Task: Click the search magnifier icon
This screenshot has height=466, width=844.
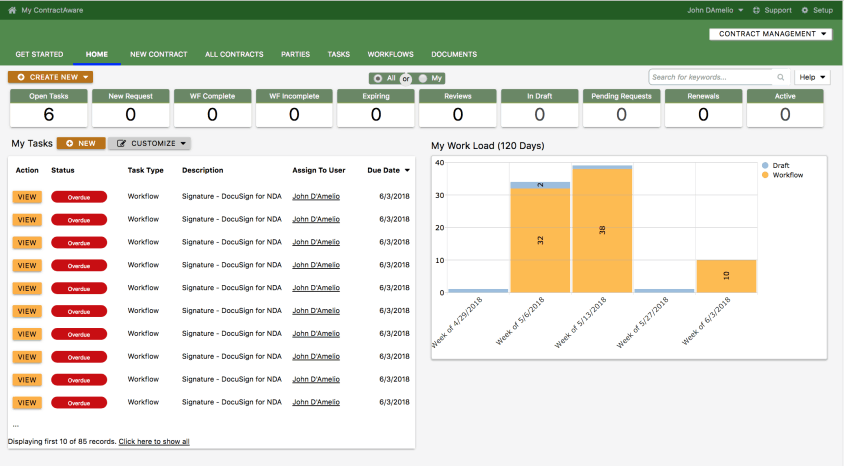Action: point(780,77)
